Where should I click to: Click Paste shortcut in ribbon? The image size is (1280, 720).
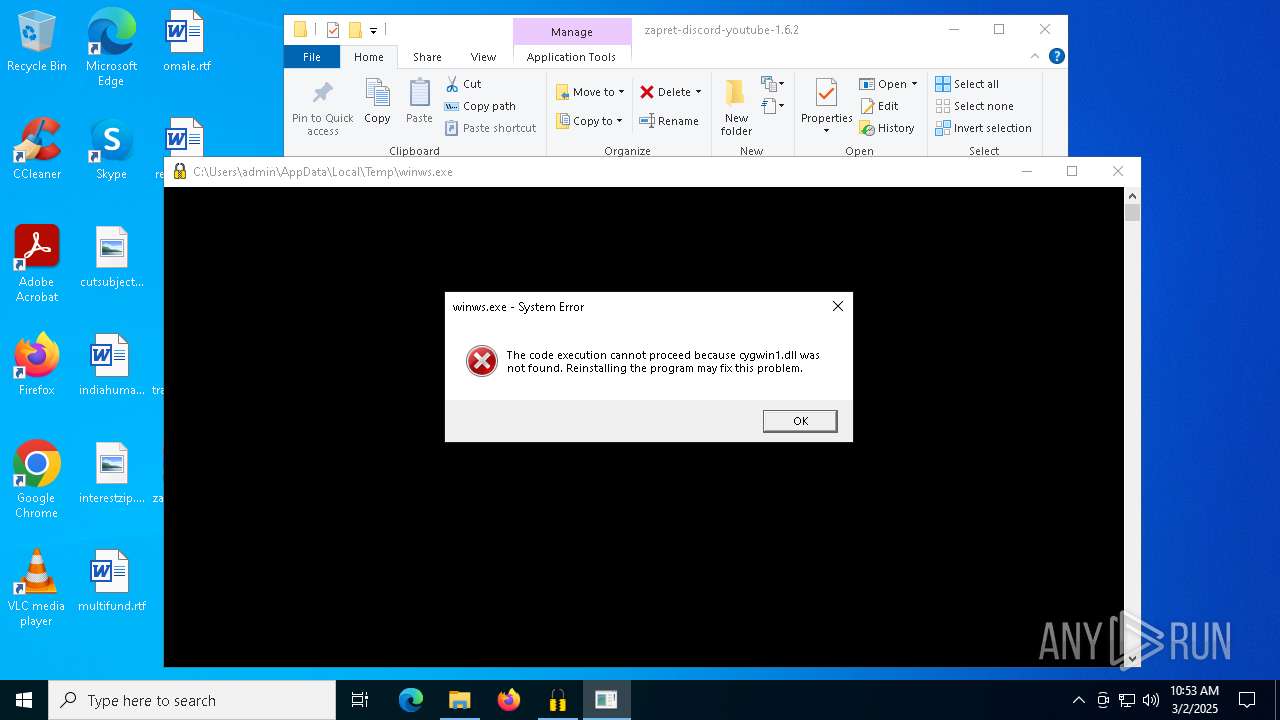click(x=490, y=128)
